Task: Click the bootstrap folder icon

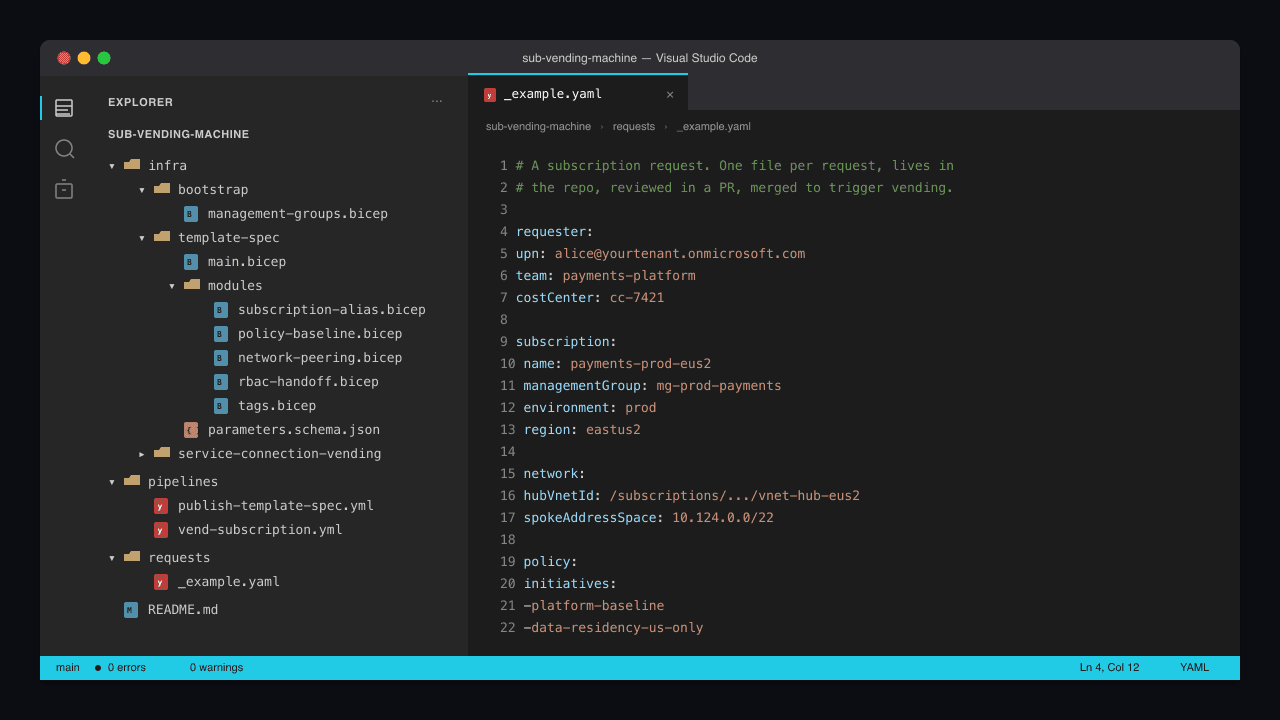Action: coord(162,189)
